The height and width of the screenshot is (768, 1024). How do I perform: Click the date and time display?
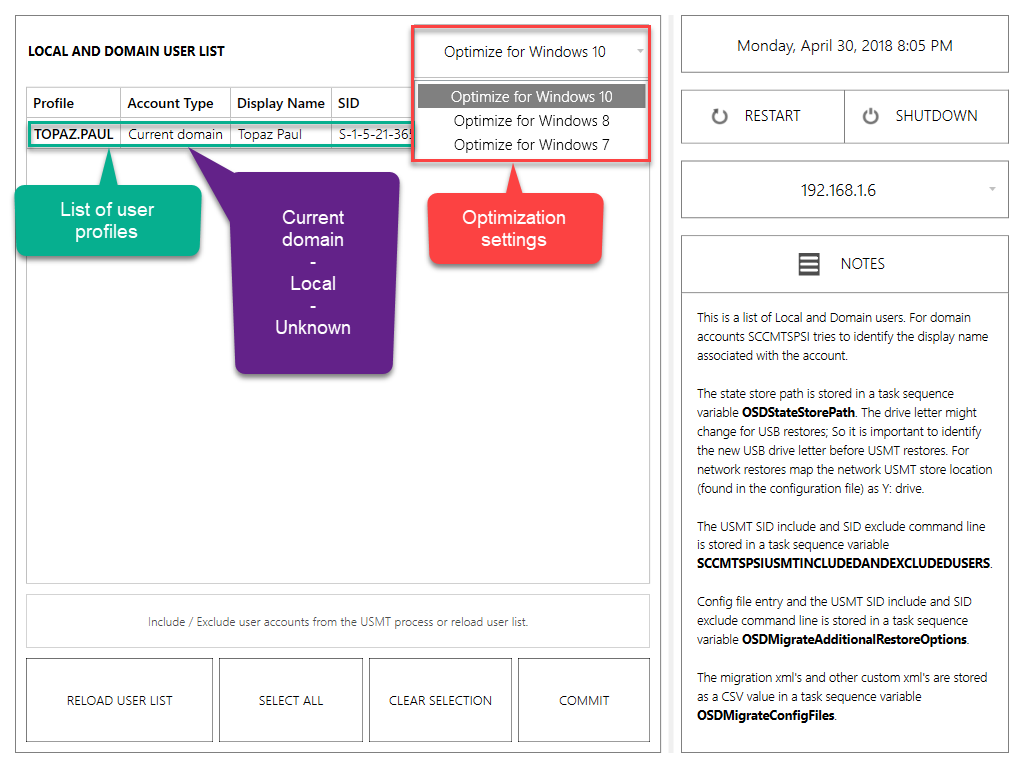844,46
